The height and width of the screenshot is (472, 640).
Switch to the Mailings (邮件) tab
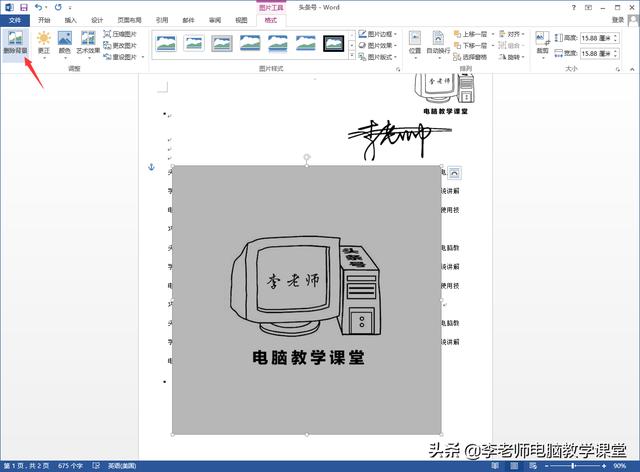[188, 20]
